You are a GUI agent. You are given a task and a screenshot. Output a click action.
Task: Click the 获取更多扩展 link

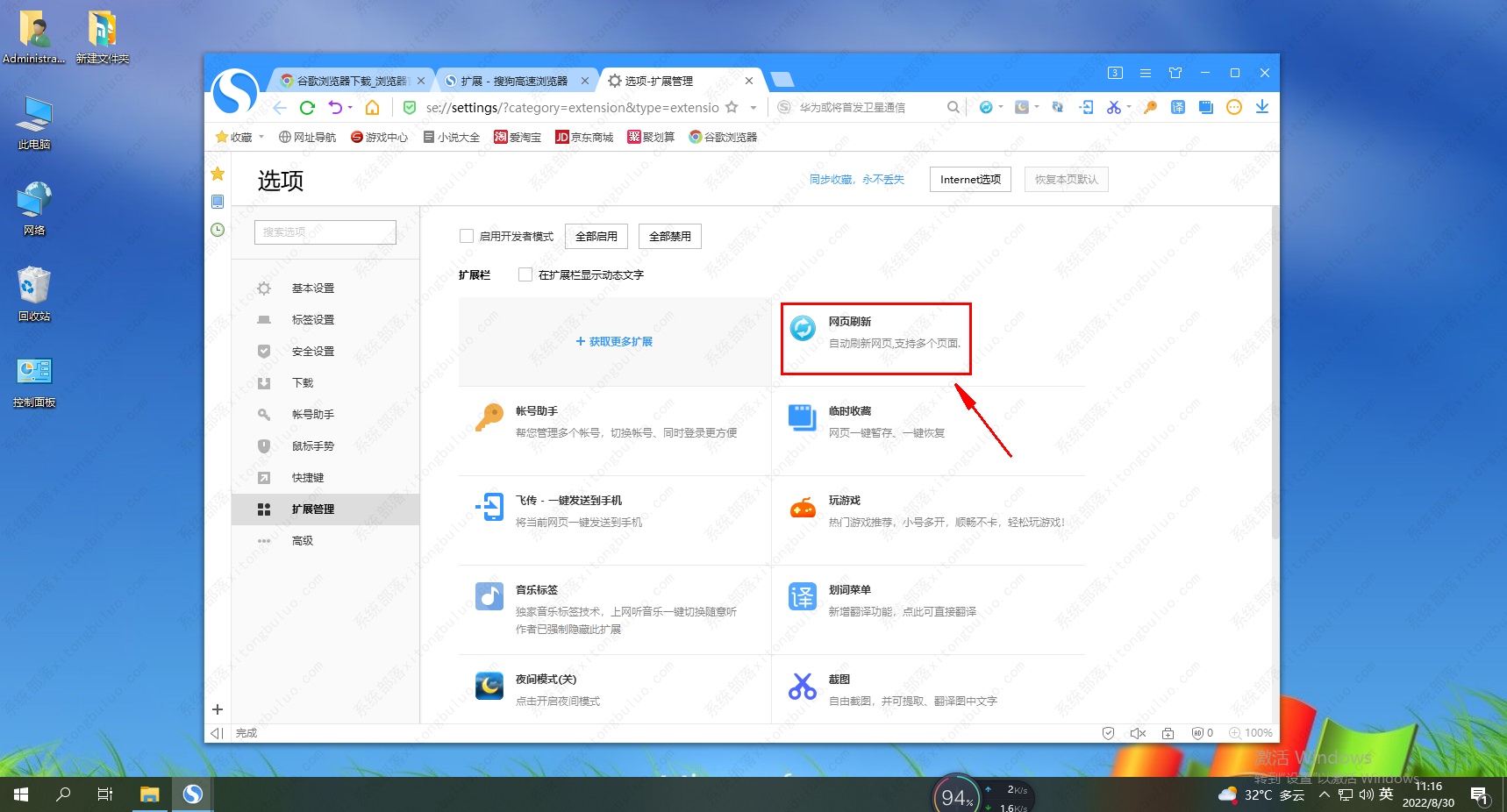[x=615, y=342]
